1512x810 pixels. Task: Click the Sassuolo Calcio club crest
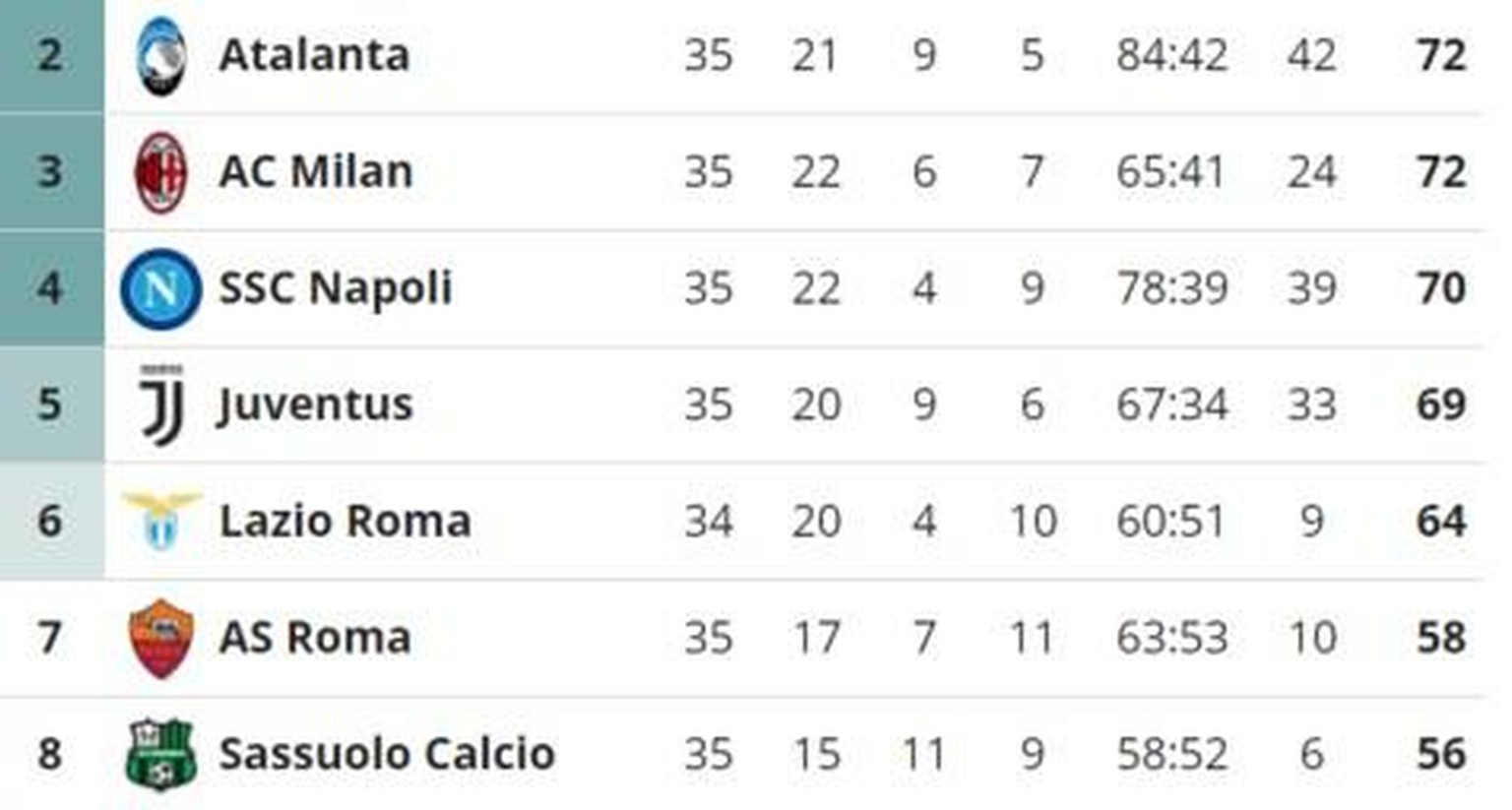161,754
